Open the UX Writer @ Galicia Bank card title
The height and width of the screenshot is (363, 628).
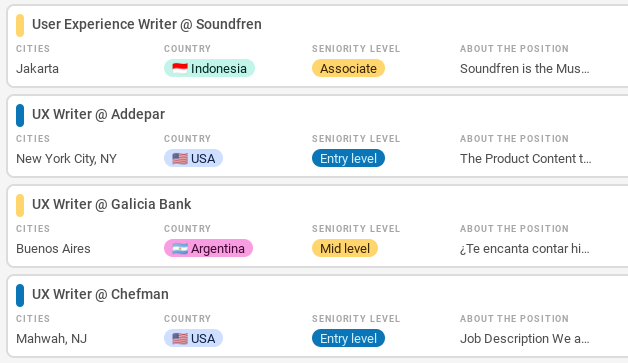click(x=111, y=204)
